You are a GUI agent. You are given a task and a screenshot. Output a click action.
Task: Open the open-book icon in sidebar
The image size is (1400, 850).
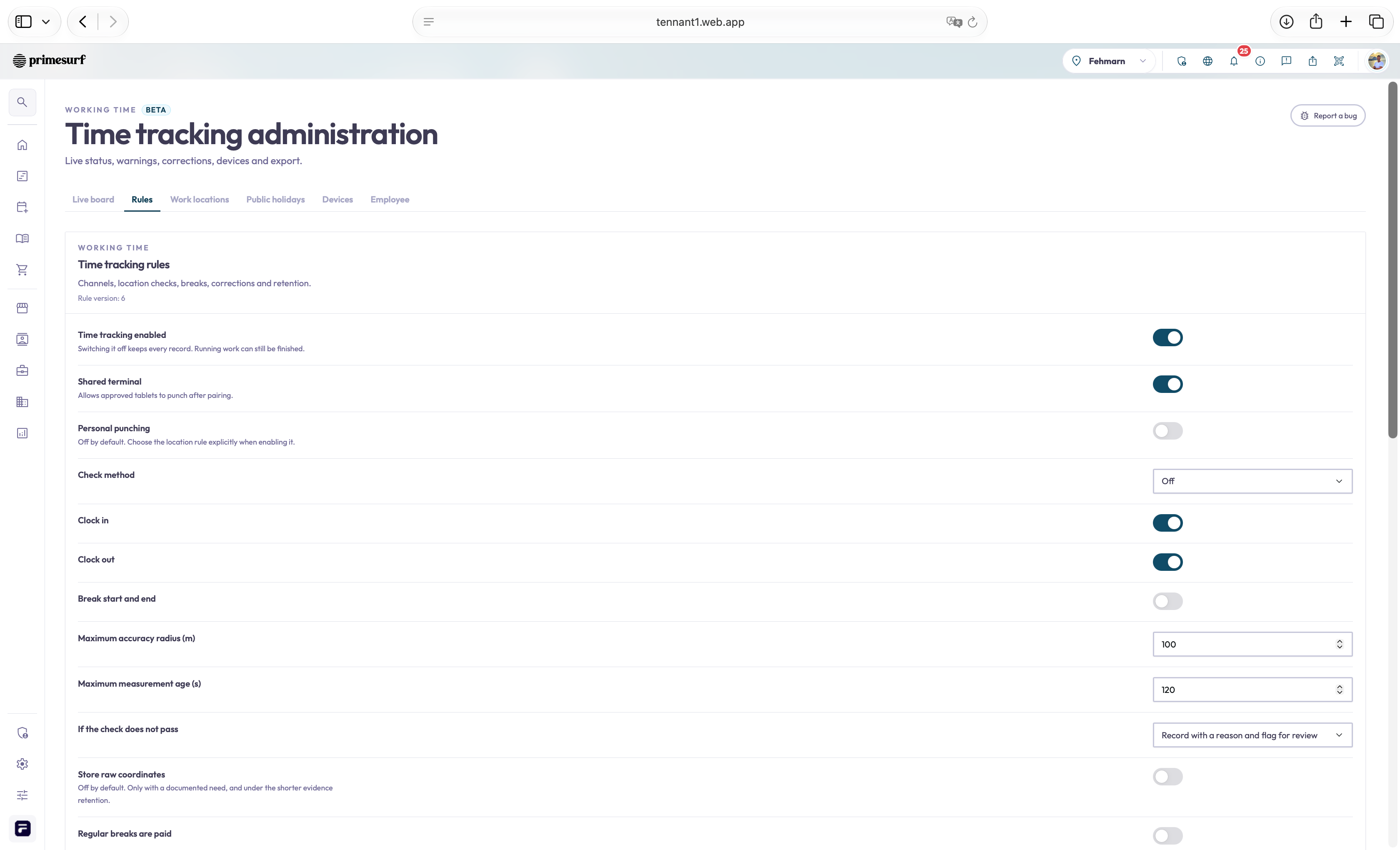click(22, 239)
